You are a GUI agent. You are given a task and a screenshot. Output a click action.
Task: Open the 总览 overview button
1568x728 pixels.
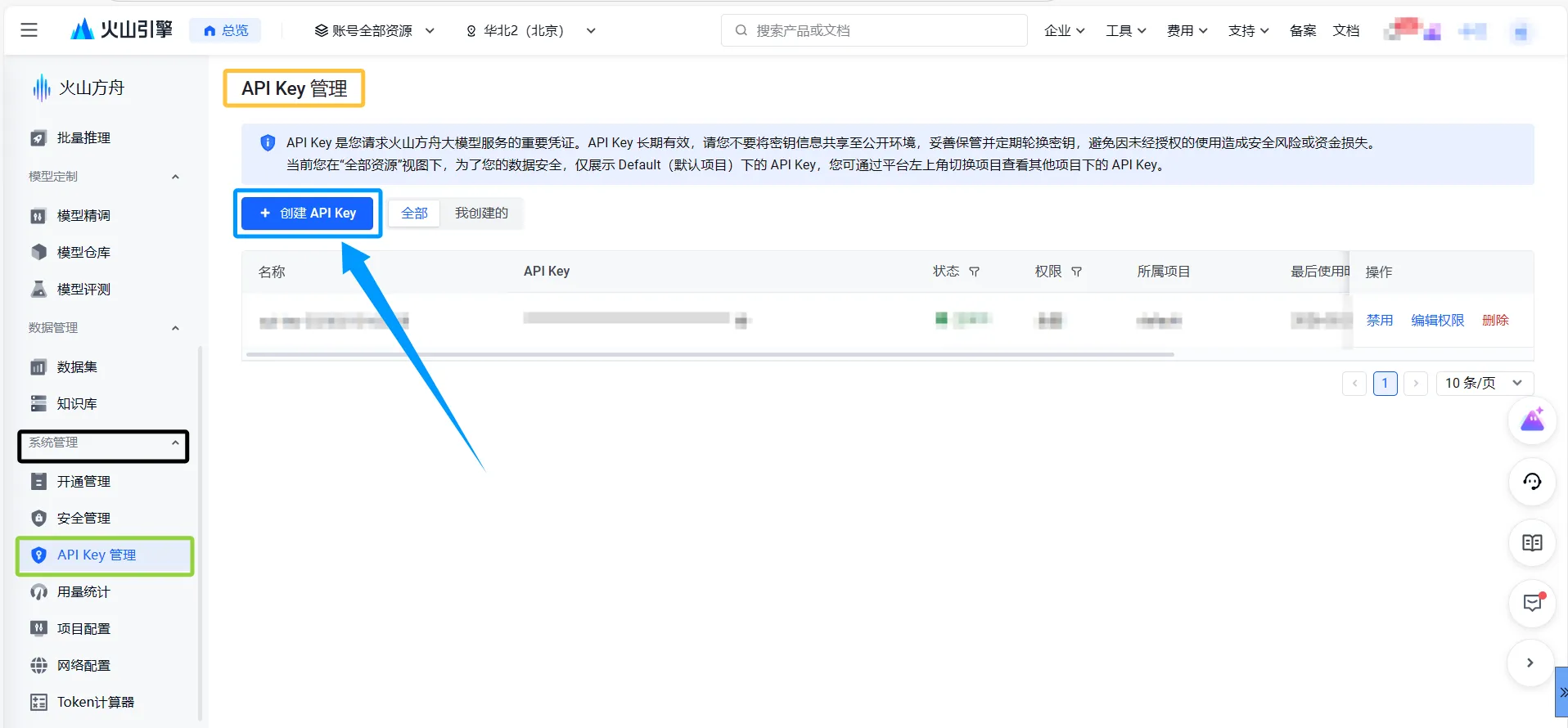coord(226,30)
